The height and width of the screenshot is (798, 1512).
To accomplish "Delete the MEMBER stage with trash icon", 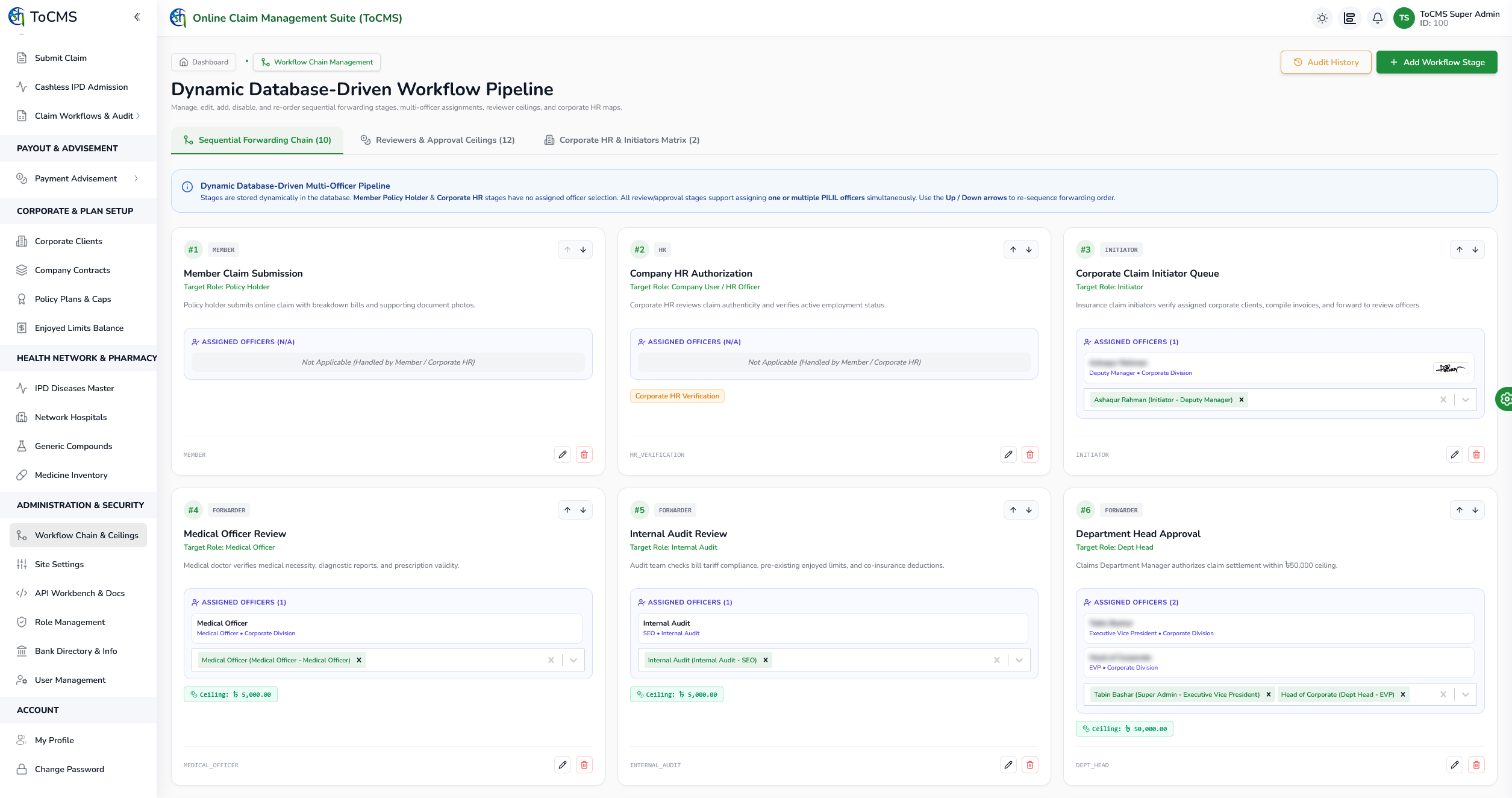I will pos(584,454).
